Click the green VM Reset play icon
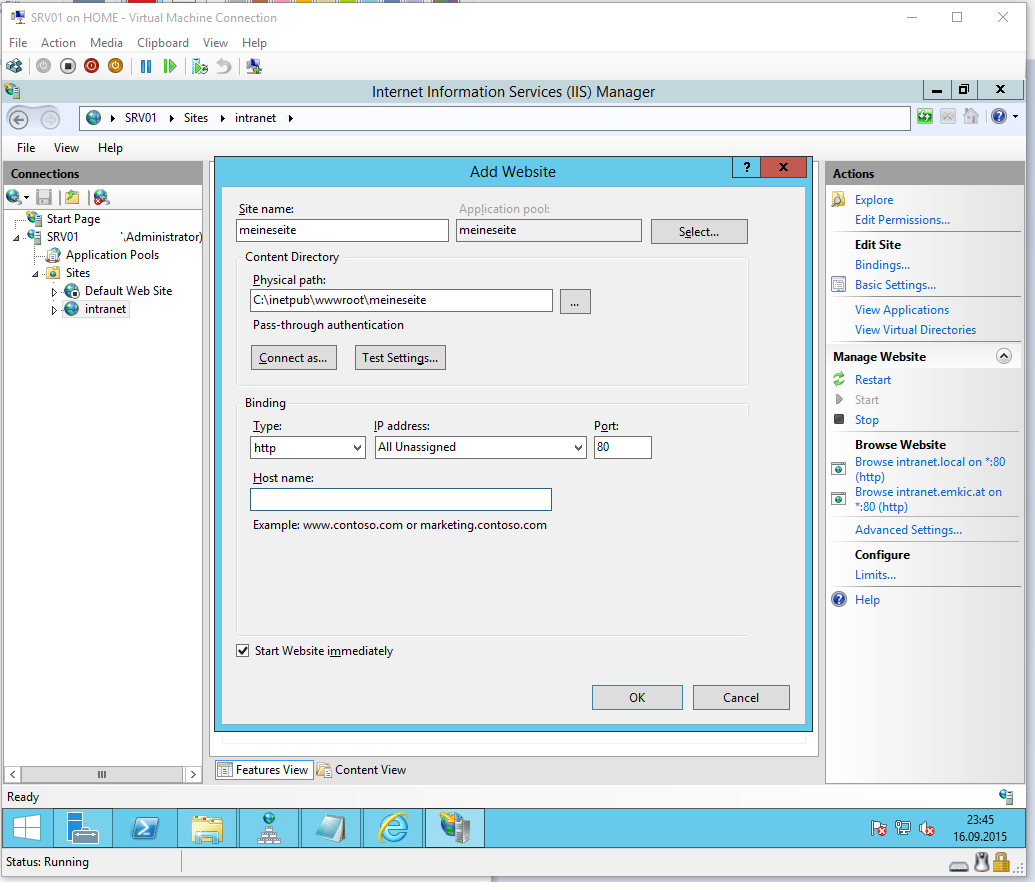Screen dimensions: 1035x890 pyautogui.click(x=170, y=66)
